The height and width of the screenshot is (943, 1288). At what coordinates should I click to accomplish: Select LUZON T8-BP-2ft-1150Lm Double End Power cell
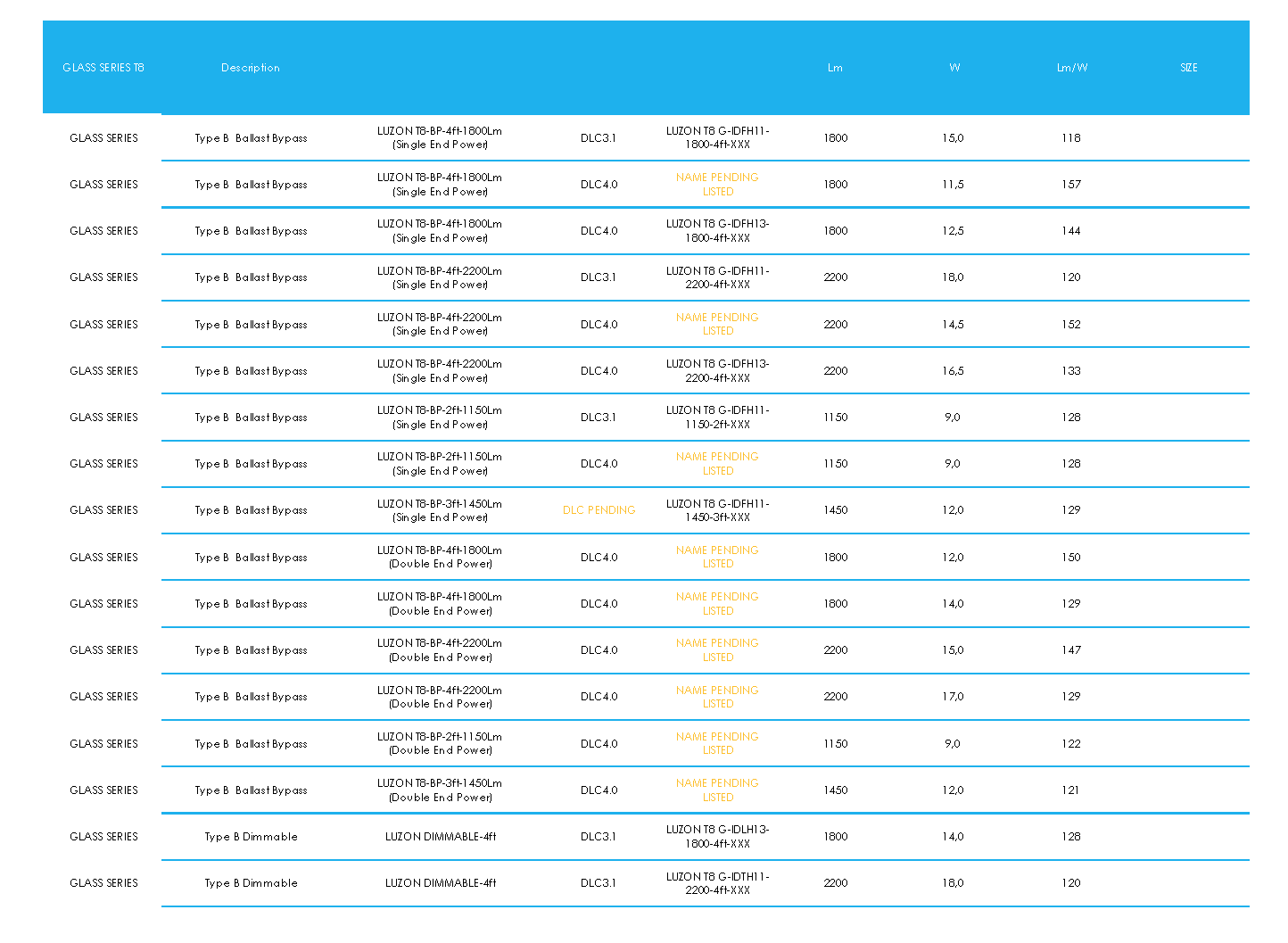pyautogui.click(x=440, y=743)
